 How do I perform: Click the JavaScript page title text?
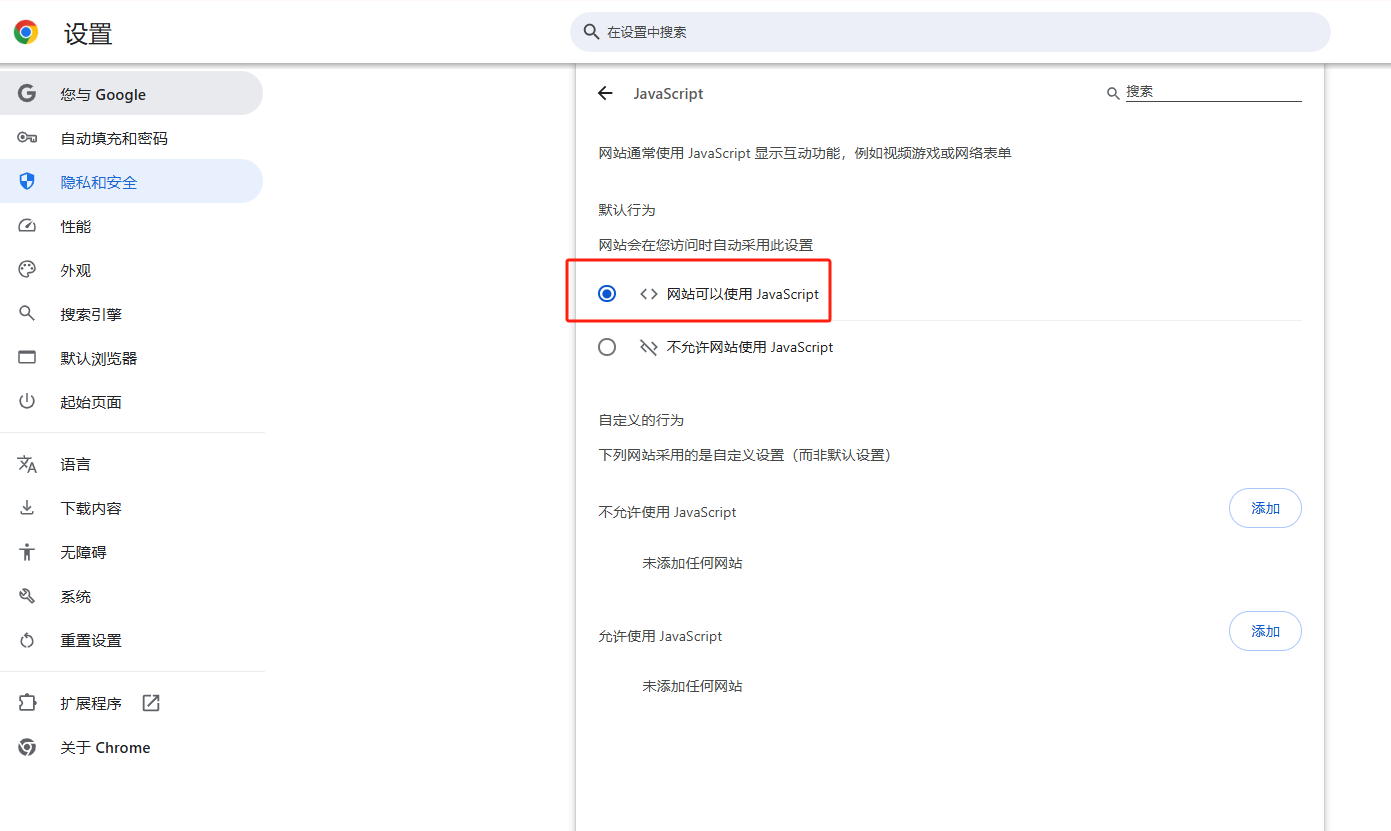tap(668, 93)
